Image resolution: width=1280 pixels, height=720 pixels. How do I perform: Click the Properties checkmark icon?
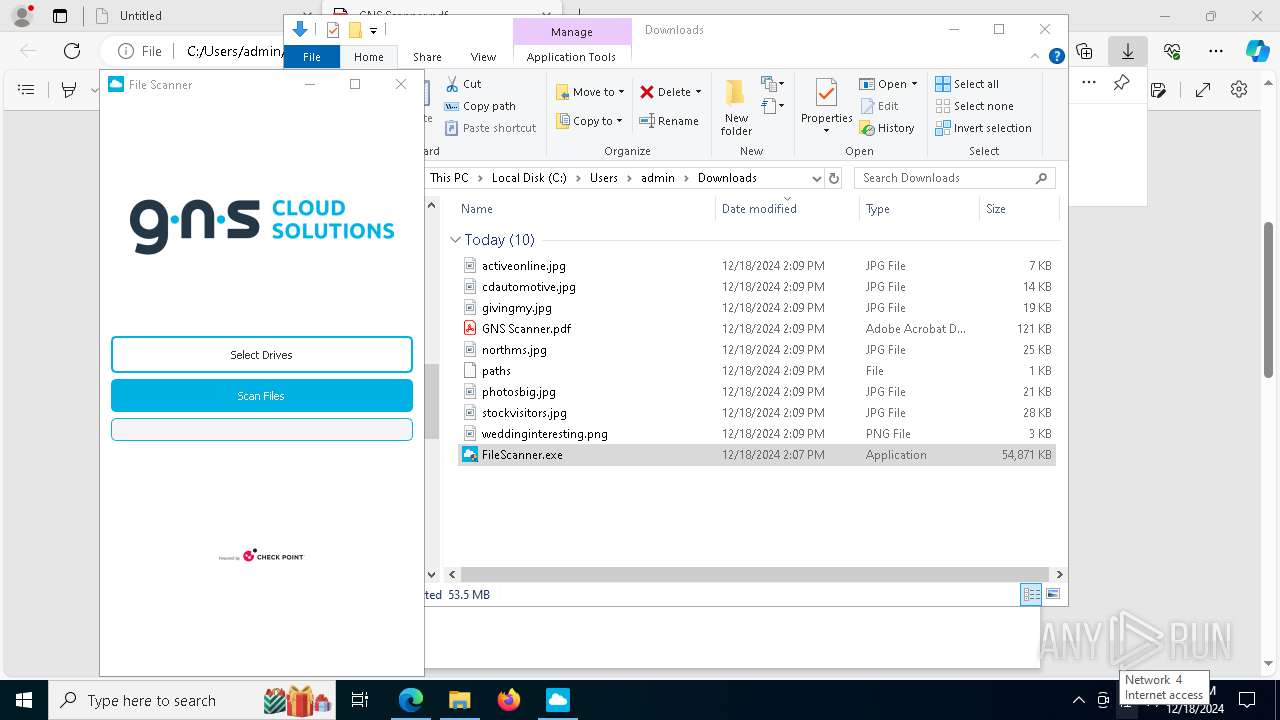point(826,94)
